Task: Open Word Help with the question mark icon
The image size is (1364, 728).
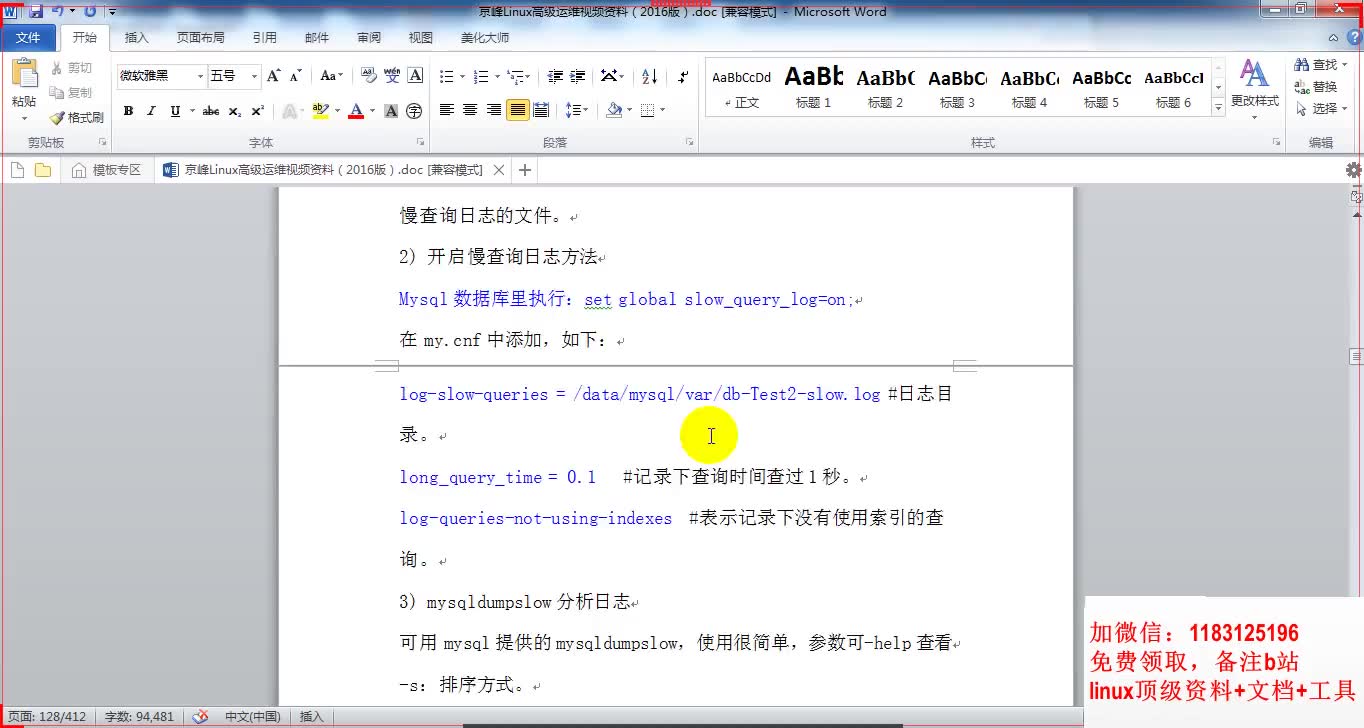Action: 1353,37
